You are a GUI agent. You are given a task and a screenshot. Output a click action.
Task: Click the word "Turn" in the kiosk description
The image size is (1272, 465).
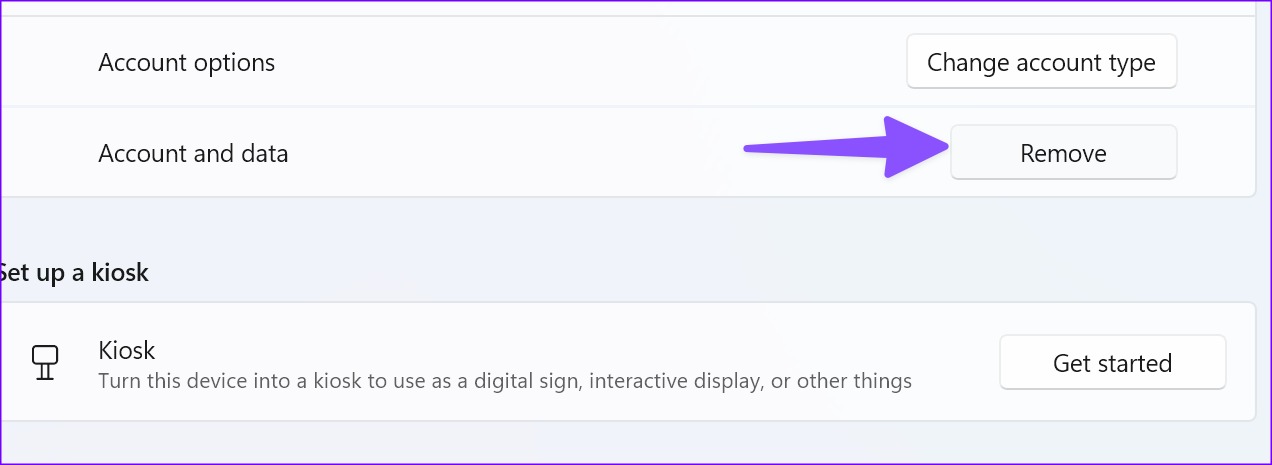tap(118, 381)
